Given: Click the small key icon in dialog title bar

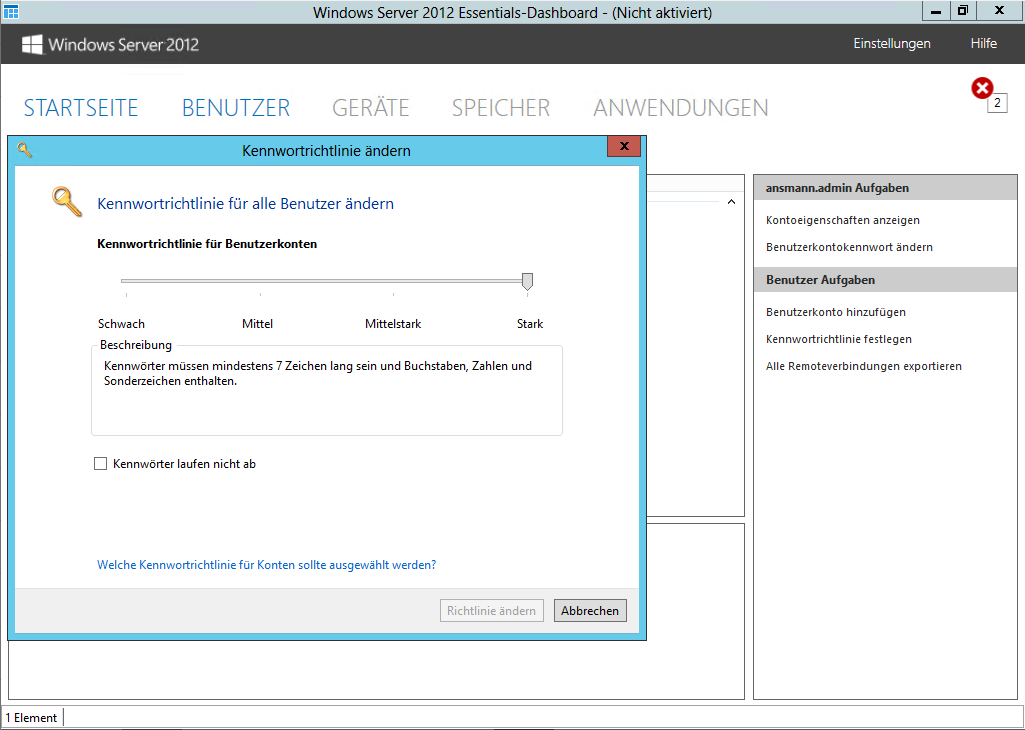Looking at the screenshot, I should pos(25,150).
